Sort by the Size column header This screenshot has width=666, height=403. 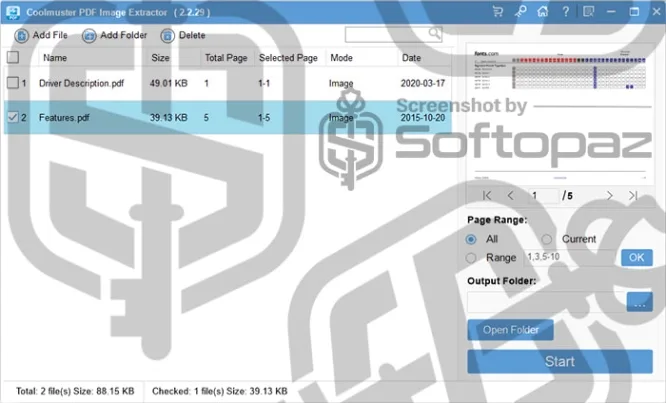coord(160,58)
